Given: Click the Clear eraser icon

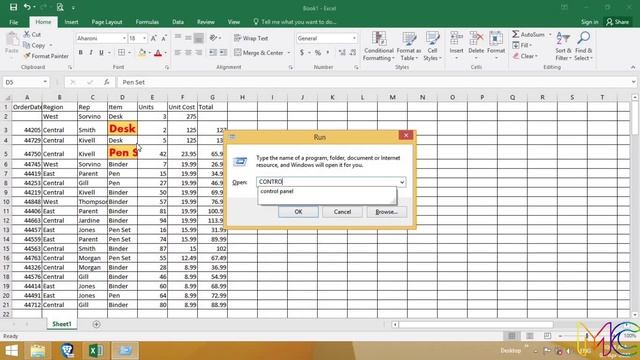Looking at the screenshot, I should (x=516, y=56).
